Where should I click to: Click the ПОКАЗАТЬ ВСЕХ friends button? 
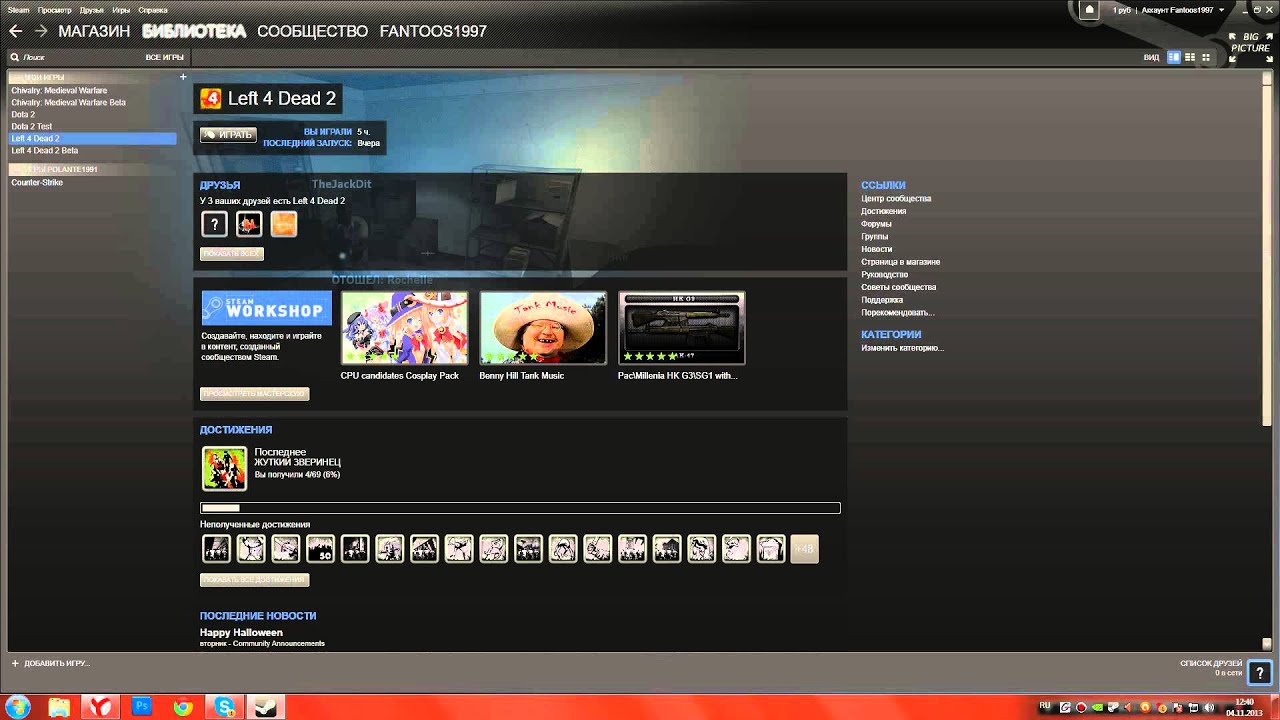231,253
